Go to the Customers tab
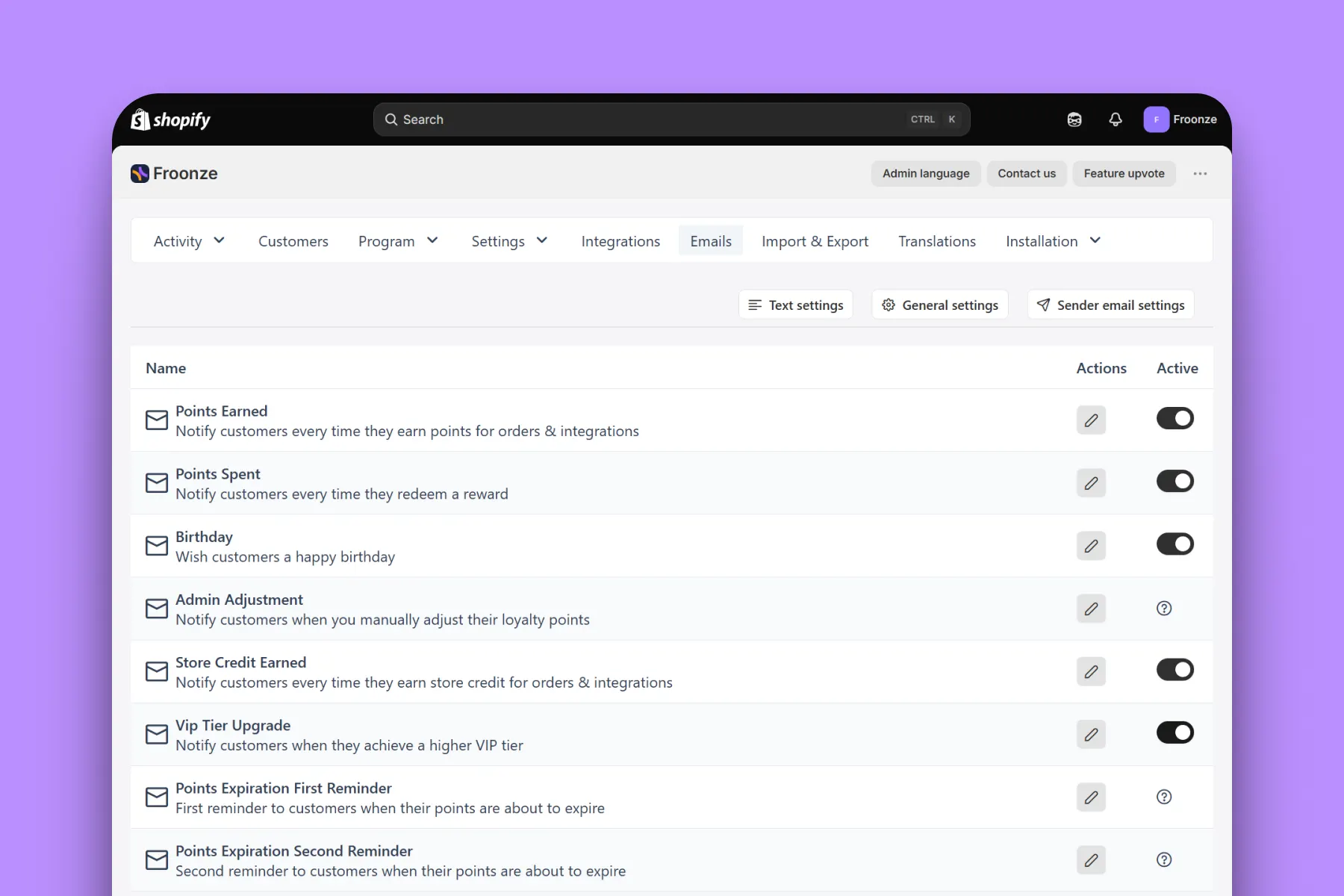1344x896 pixels. 293,240
